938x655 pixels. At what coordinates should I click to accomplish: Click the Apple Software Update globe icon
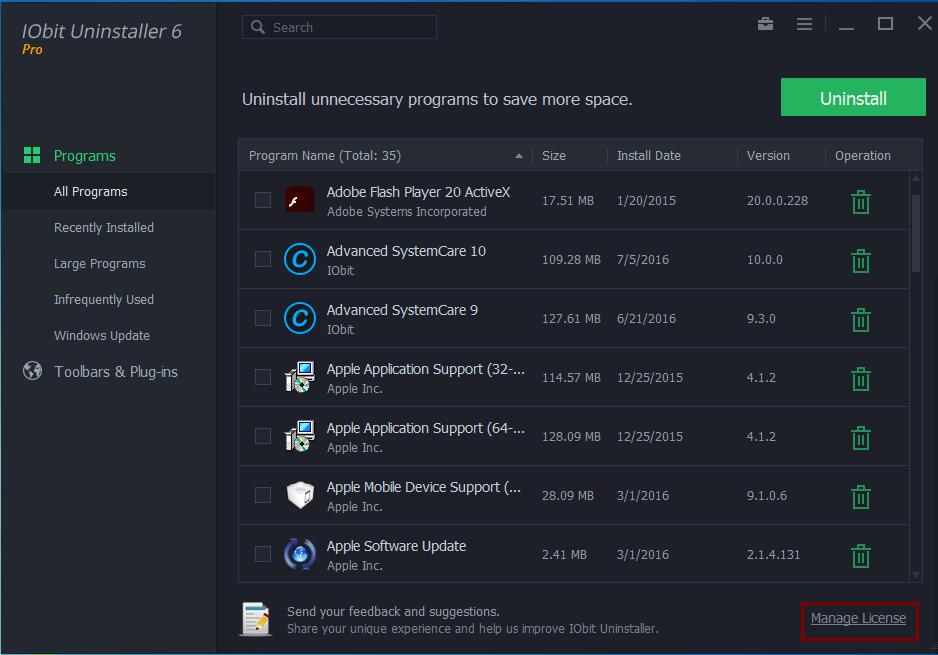300,554
